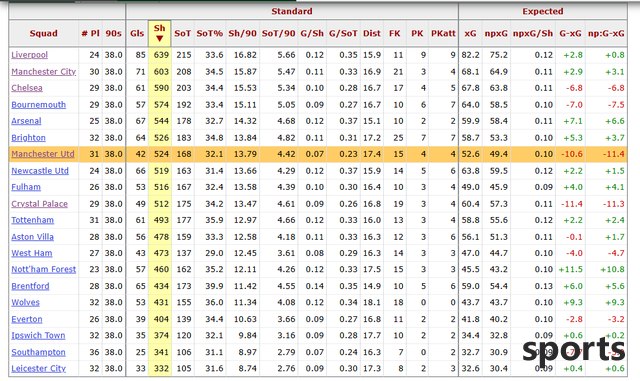Open the Bournemouth squad link

(38, 105)
